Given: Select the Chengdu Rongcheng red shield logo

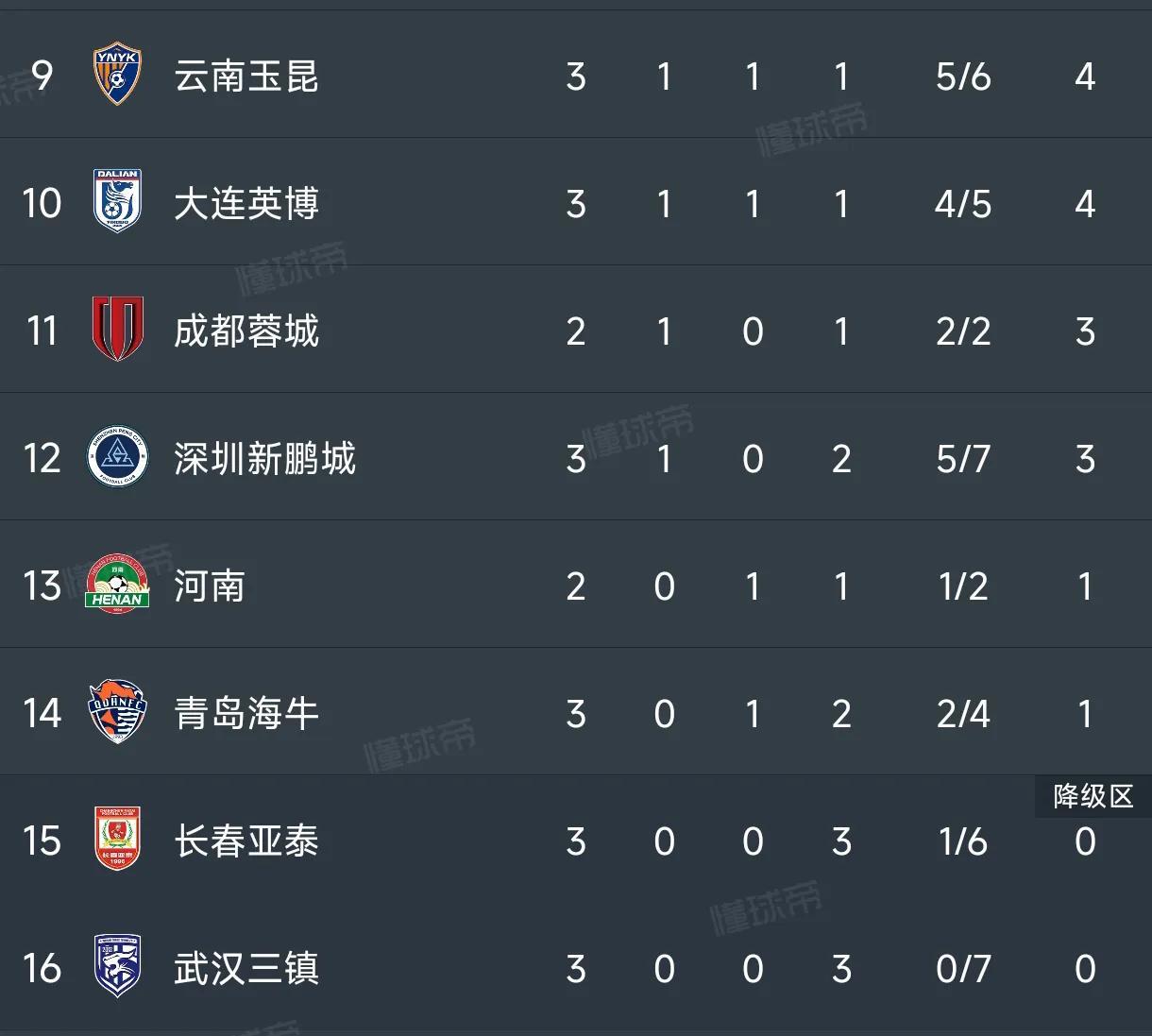Looking at the screenshot, I should click(117, 329).
